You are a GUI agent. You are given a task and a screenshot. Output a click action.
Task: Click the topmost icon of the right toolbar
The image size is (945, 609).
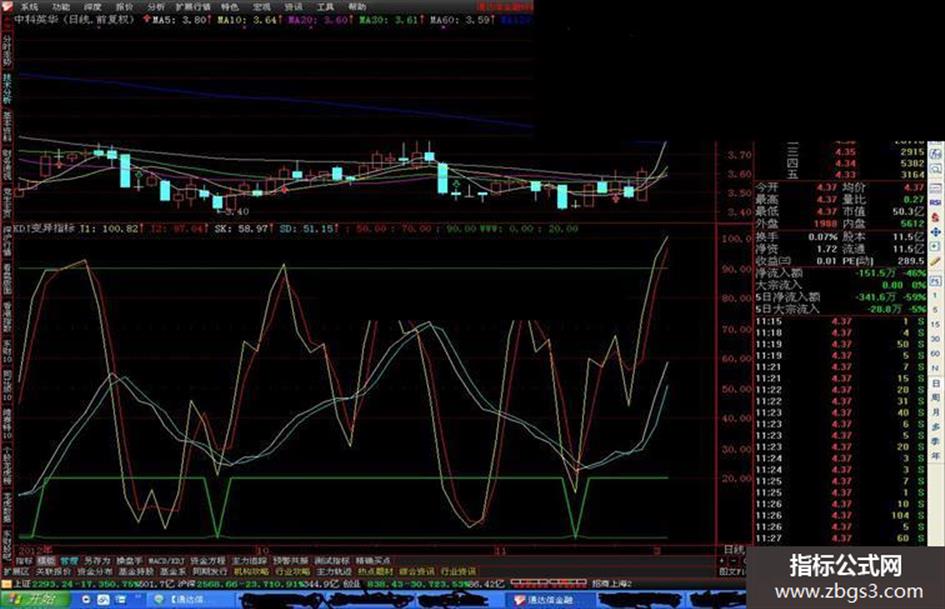(x=935, y=153)
